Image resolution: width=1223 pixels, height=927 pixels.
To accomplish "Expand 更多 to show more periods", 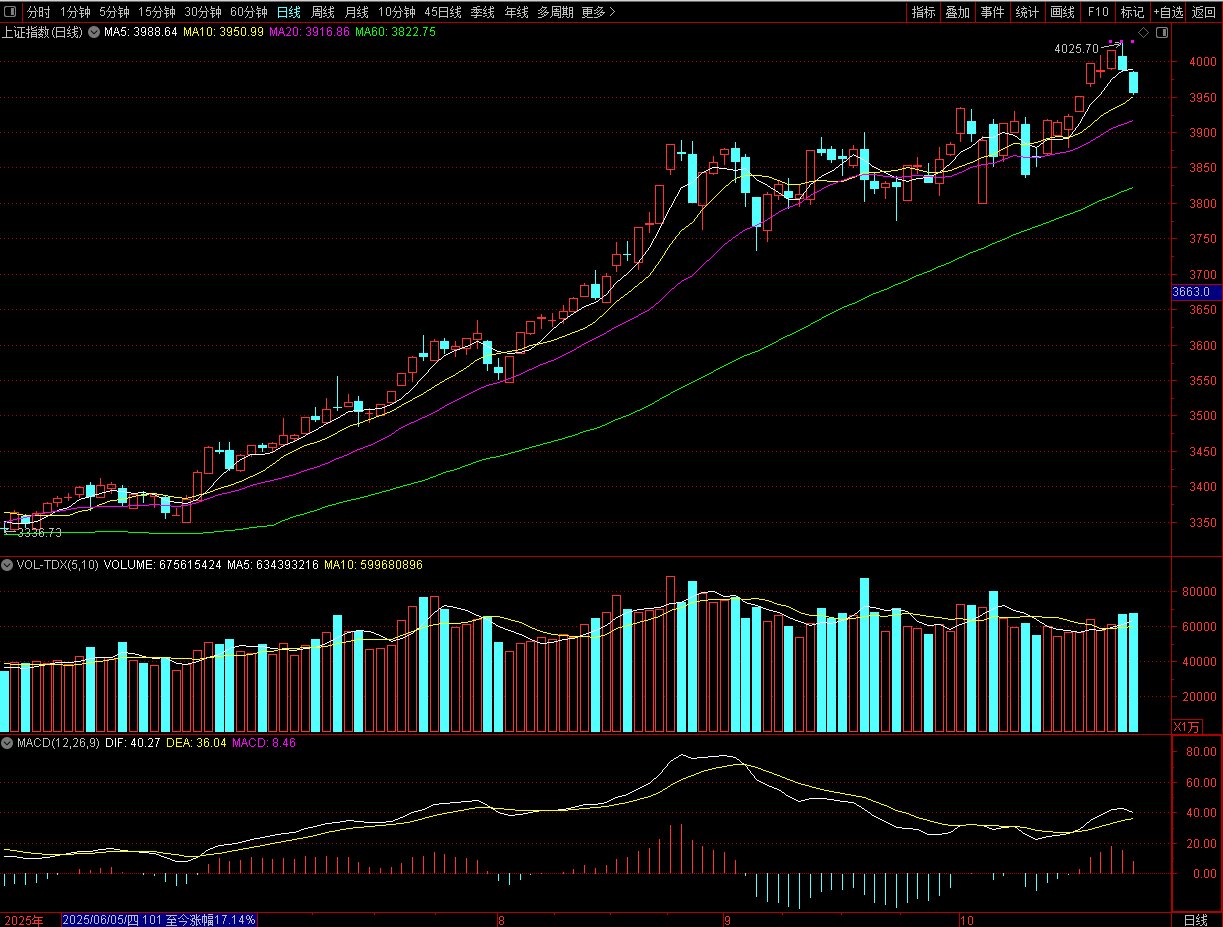I will (598, 12).
